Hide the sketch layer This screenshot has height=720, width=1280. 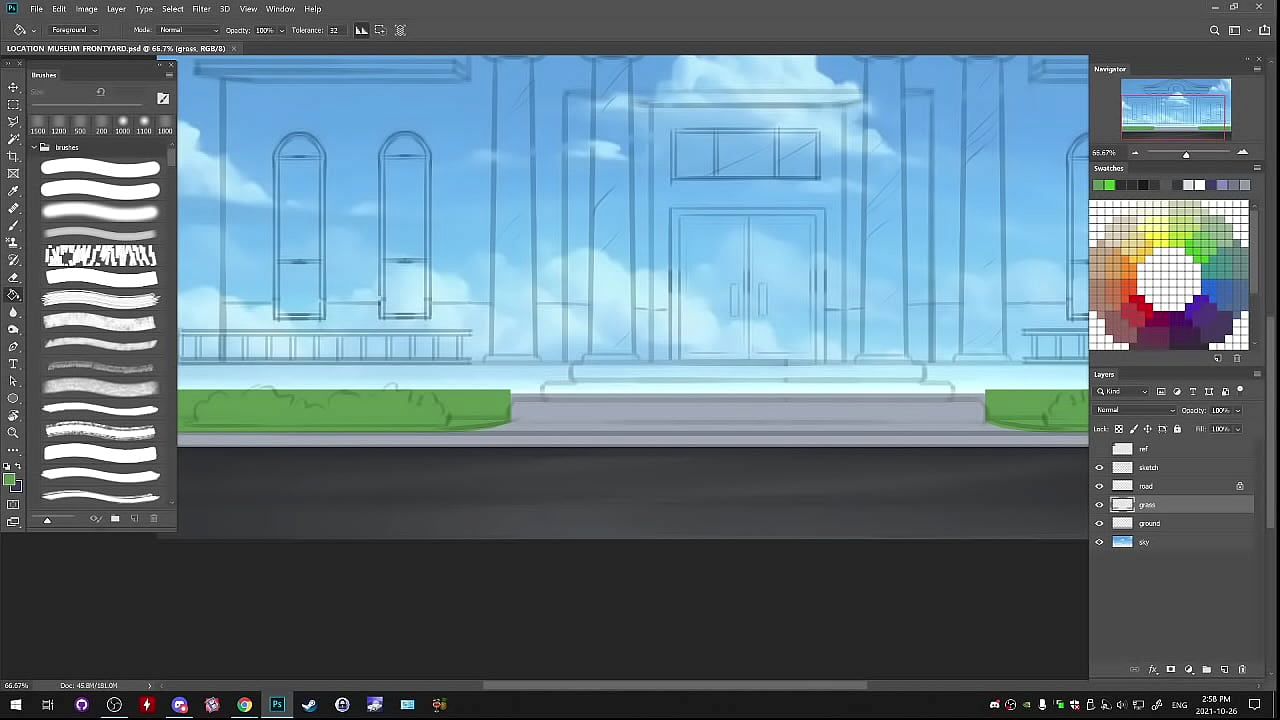[1099, 468]
